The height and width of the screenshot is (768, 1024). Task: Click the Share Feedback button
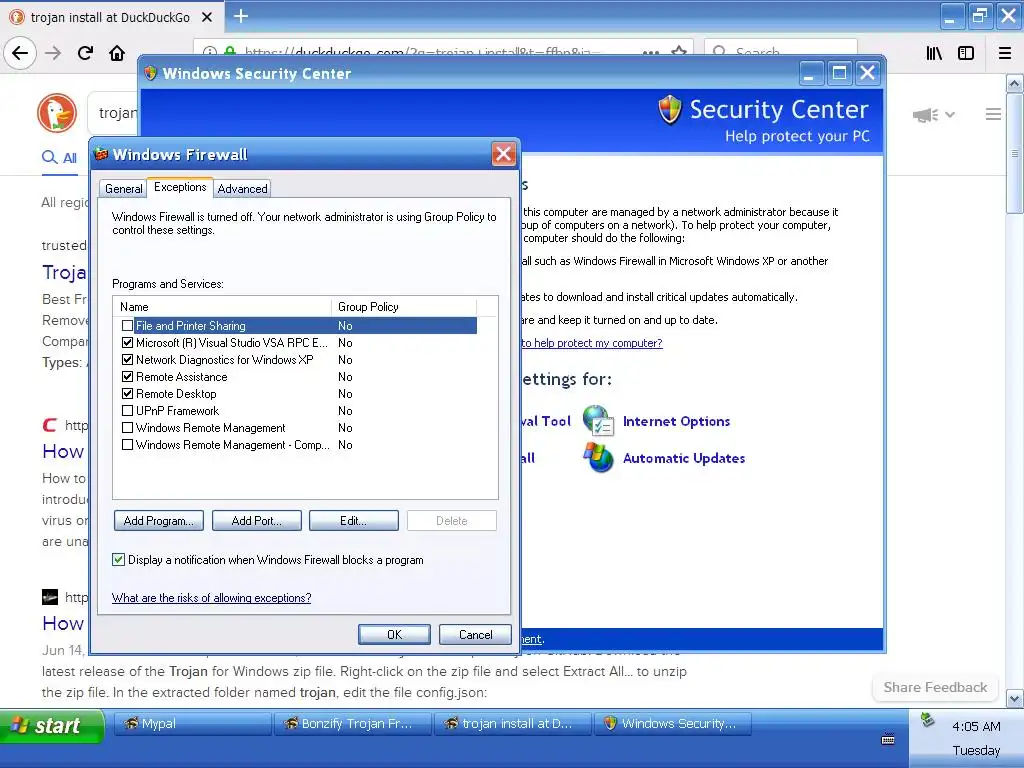pos(935,687)
